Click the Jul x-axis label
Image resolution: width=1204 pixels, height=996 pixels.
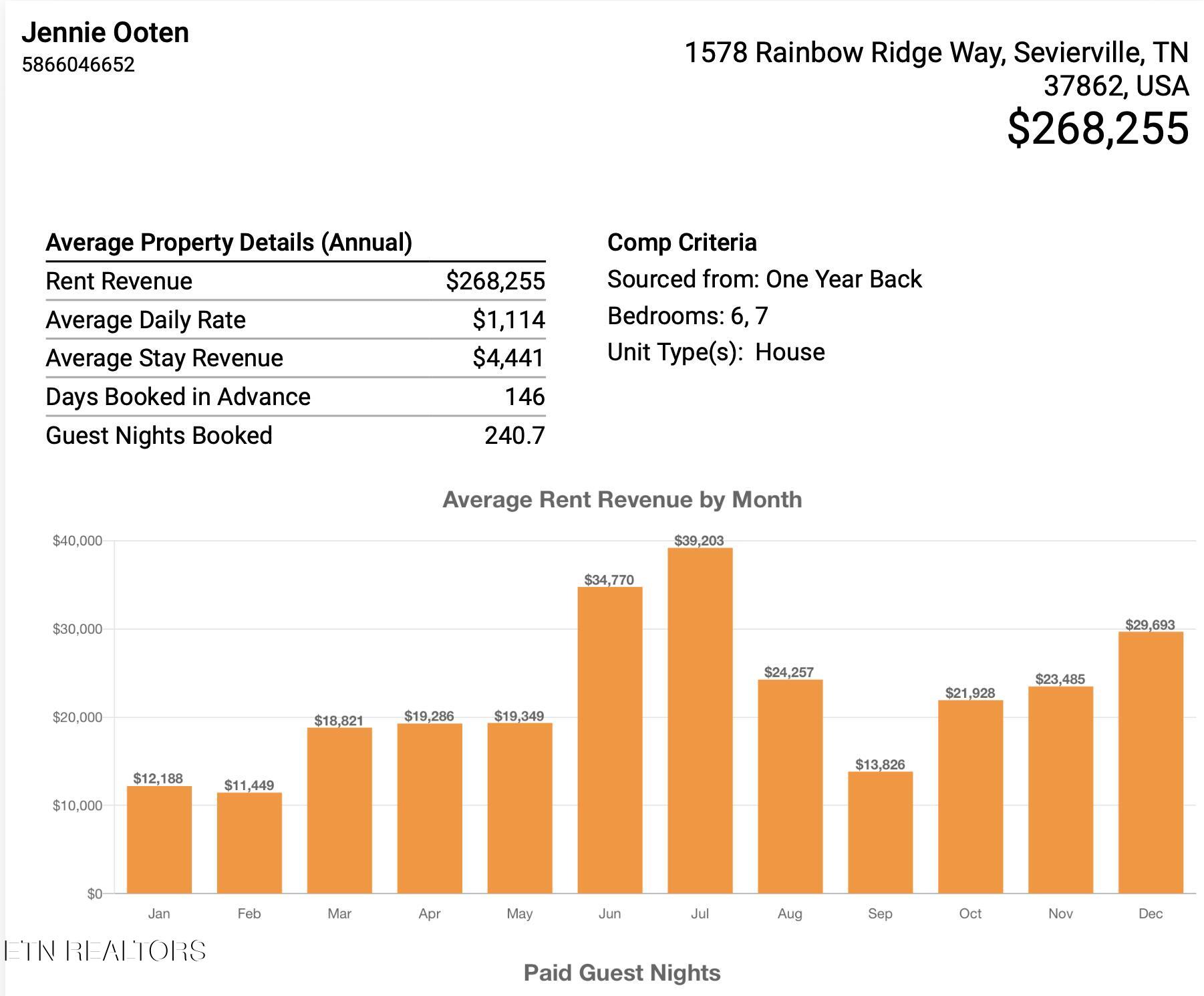[x=700, y=914]
